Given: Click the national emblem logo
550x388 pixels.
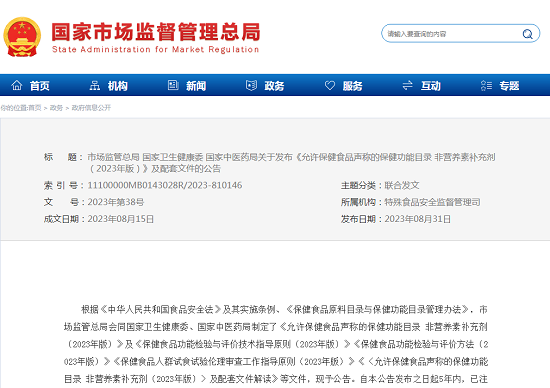Looking at the screenshot, I should point(22,37).
